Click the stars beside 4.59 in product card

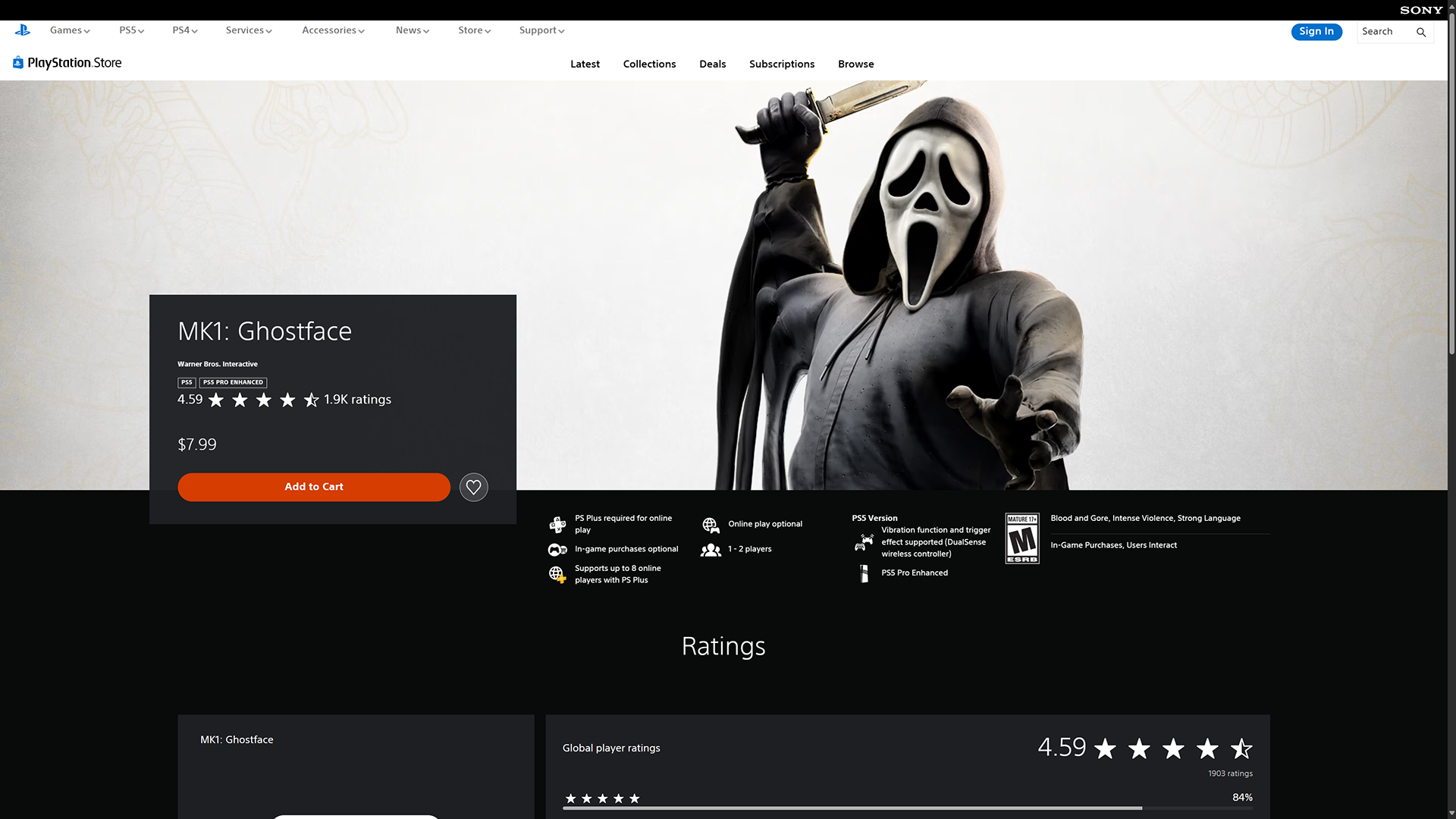pos(263,400)
